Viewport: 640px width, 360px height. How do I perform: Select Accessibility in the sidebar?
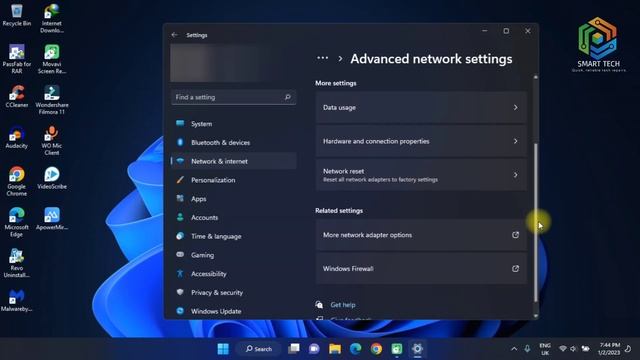234,274
